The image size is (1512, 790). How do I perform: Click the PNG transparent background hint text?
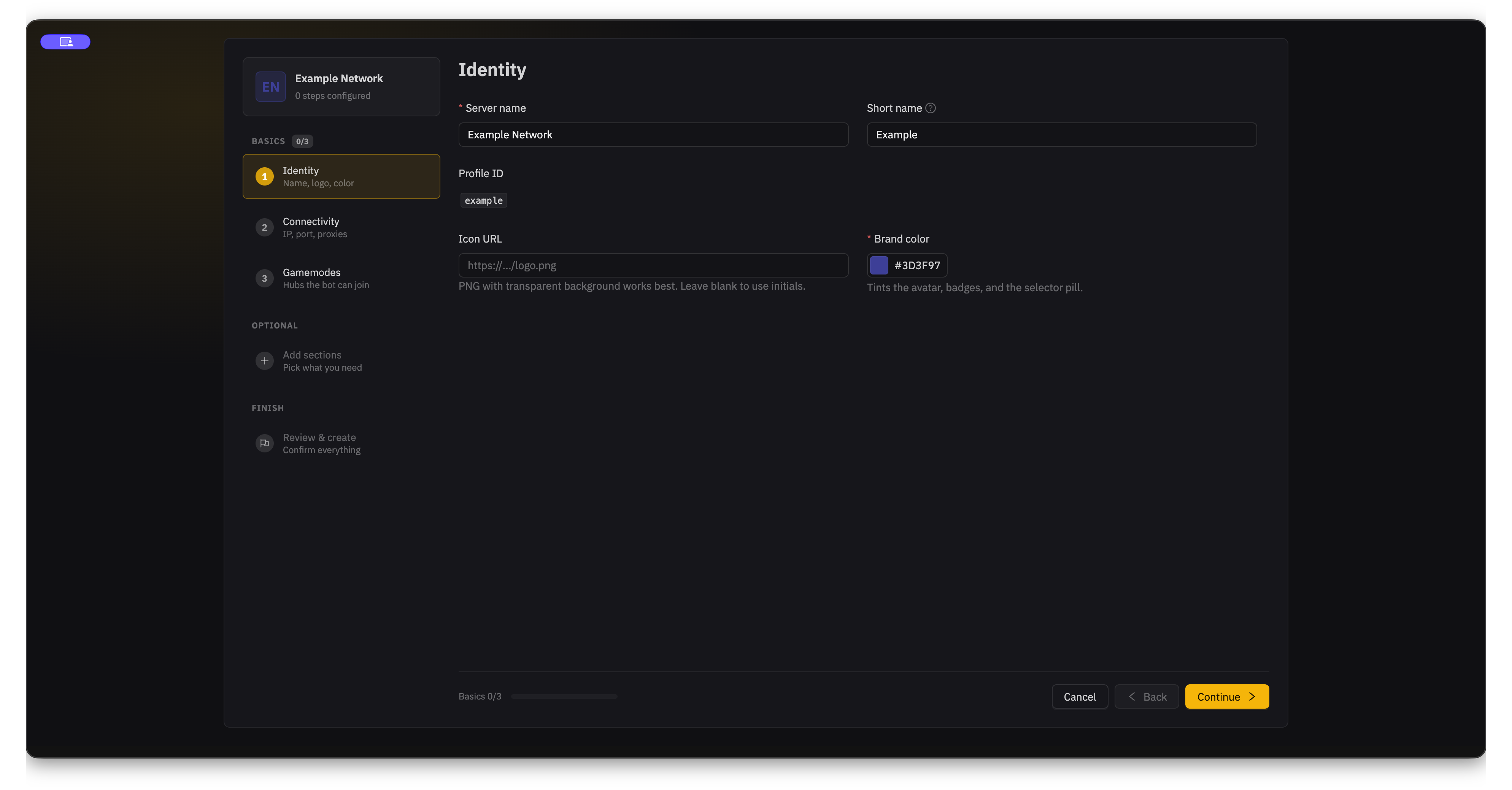tap(632, 286)
